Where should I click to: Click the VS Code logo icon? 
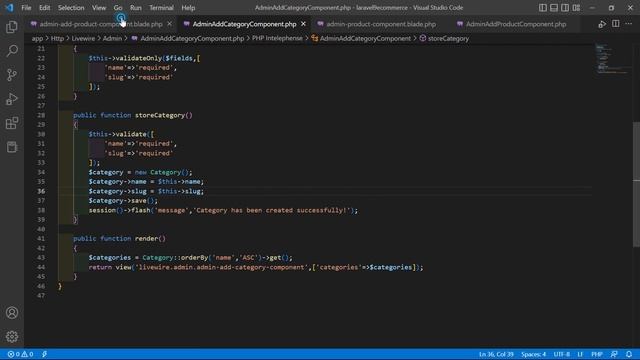tap(9, 7)
